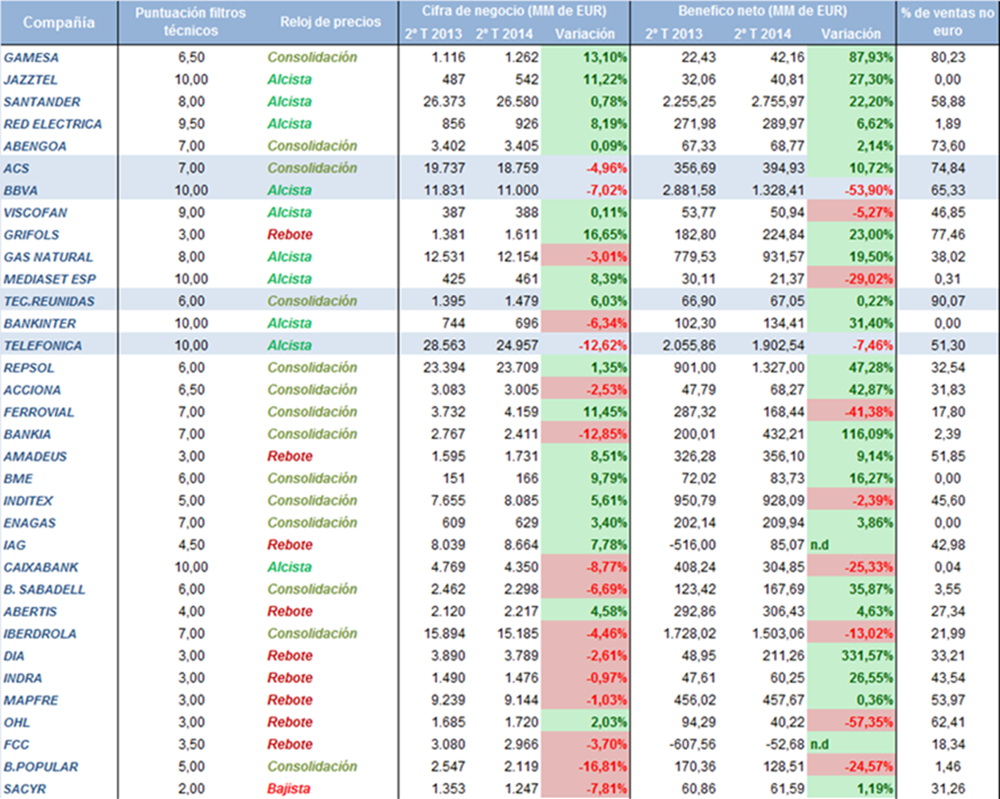Click the Benefico neto header

tap(763, 11)
